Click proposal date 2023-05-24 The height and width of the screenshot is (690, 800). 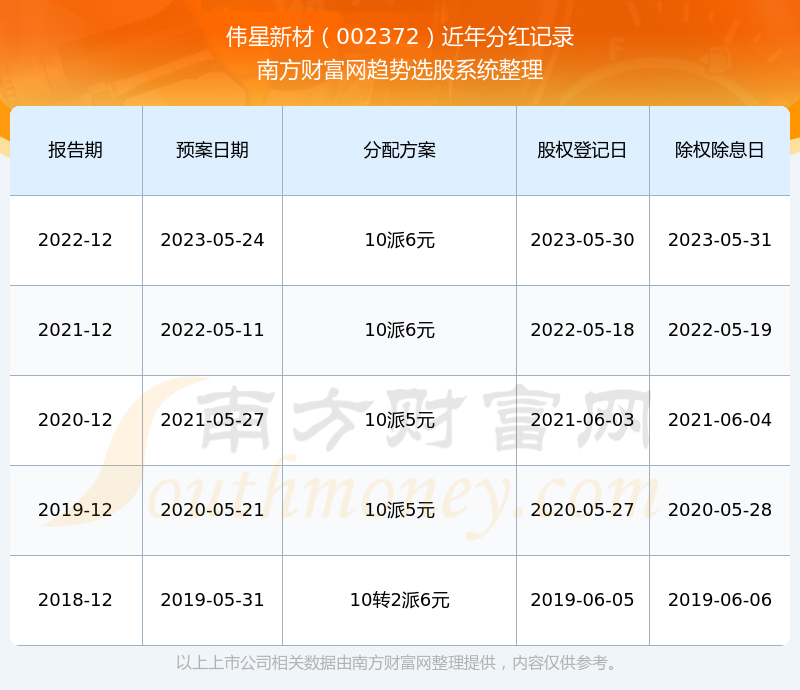[212, 240]
